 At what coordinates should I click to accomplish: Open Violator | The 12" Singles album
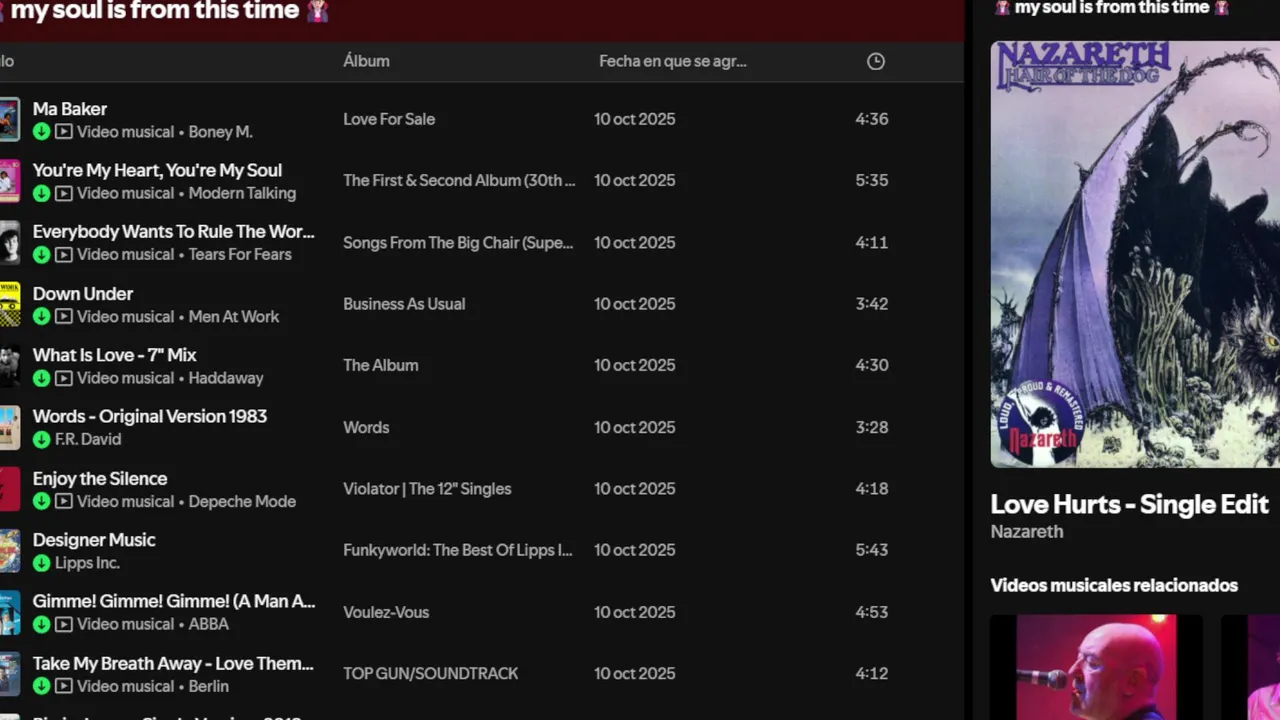click(x=427, y=489)
